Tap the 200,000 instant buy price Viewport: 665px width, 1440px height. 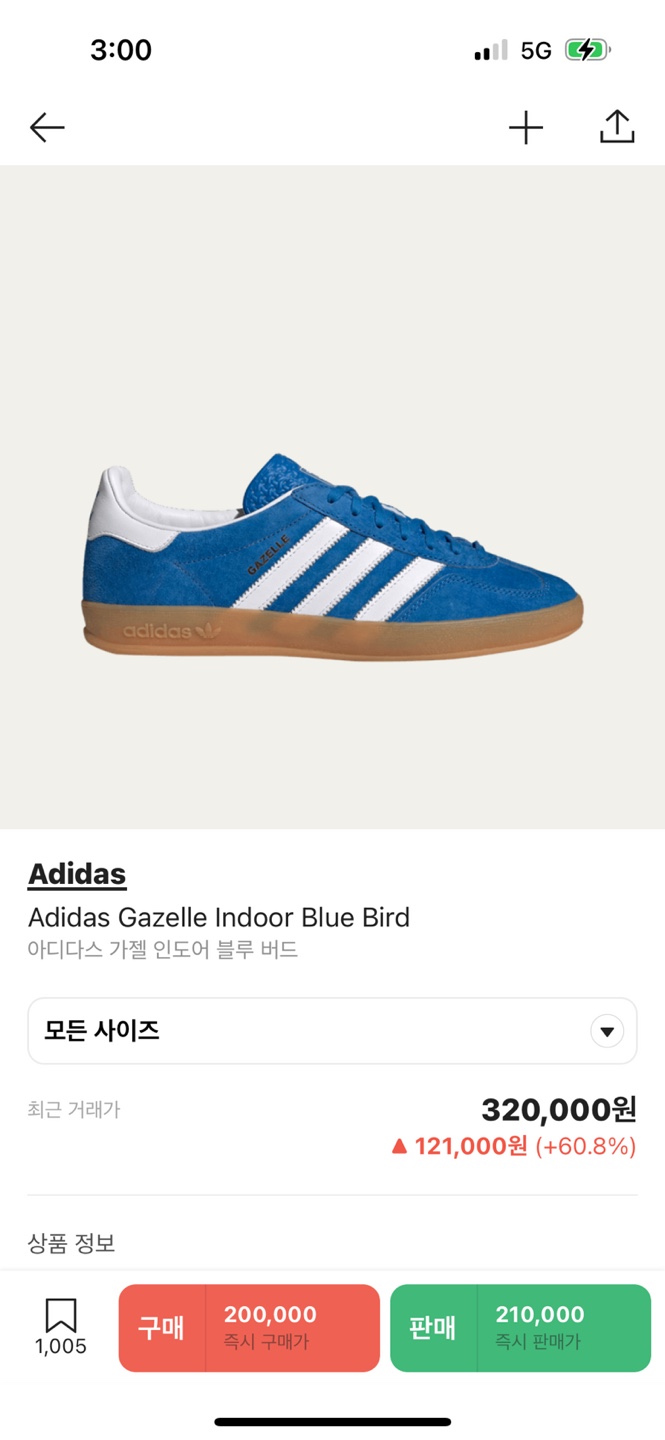click(270, 1315)
